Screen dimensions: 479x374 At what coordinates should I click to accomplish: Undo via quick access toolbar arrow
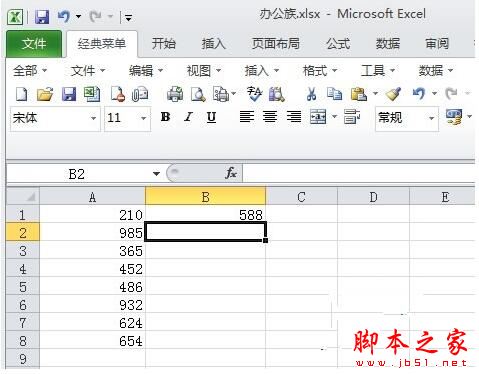64,16
